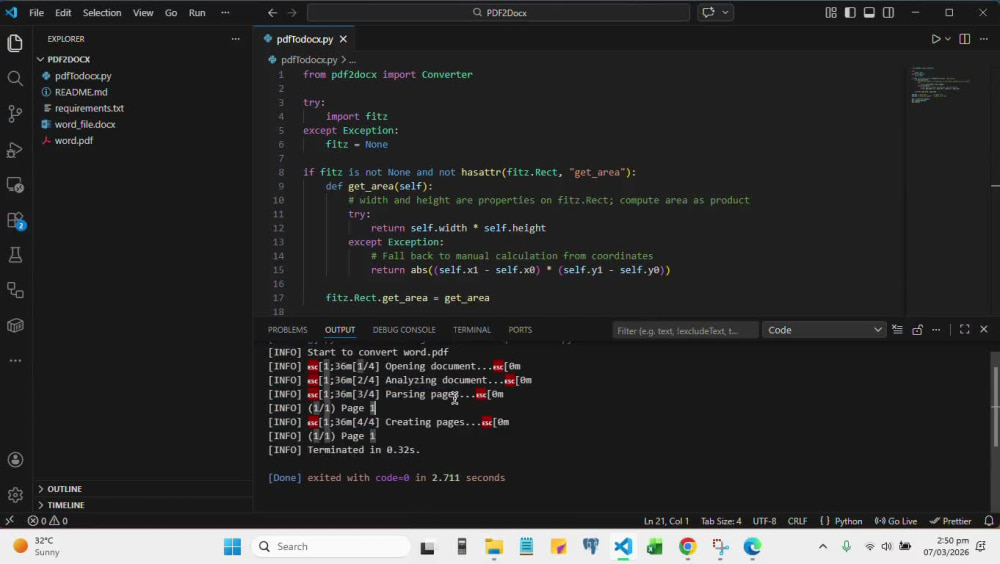Close the bottom panel

pyautogui.click(x=983, y=330)
